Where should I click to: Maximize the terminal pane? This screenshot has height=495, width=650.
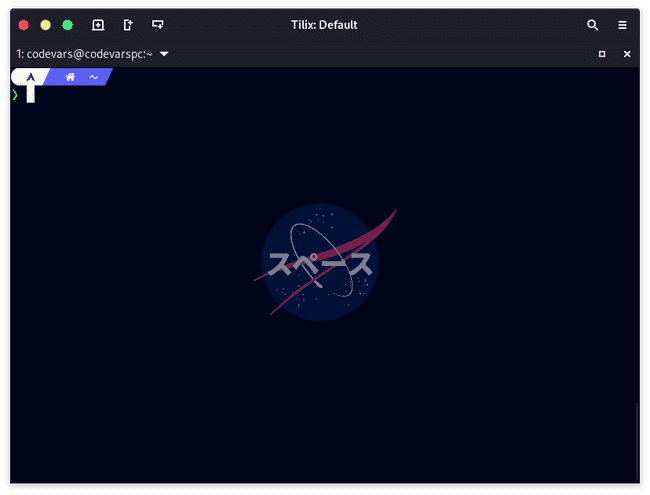click(602, 54)
